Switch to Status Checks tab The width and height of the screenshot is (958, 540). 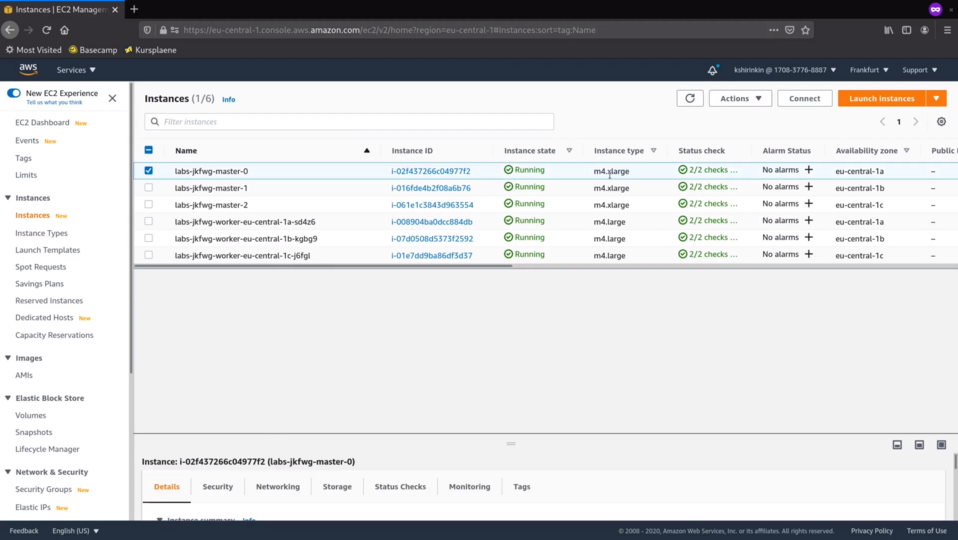[400, 487]
